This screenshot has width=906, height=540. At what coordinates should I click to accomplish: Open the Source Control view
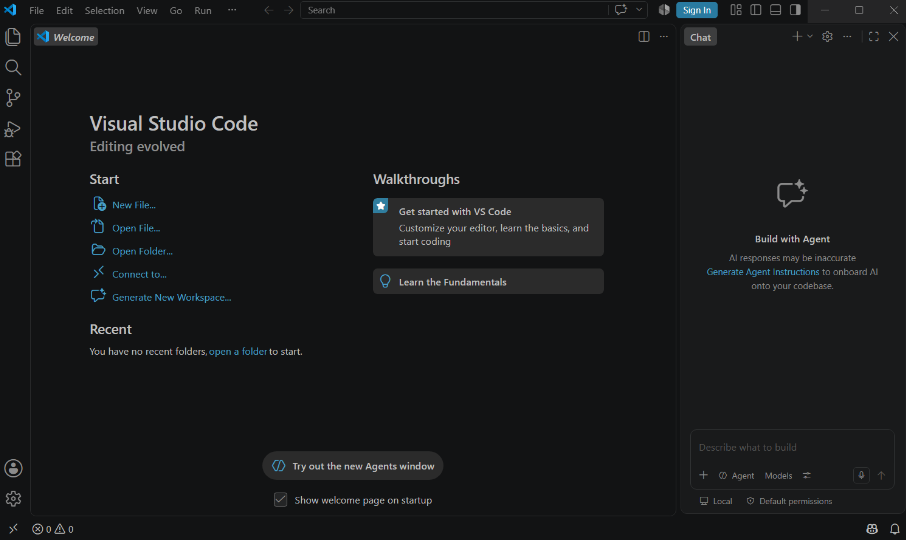tap(13, 98)
